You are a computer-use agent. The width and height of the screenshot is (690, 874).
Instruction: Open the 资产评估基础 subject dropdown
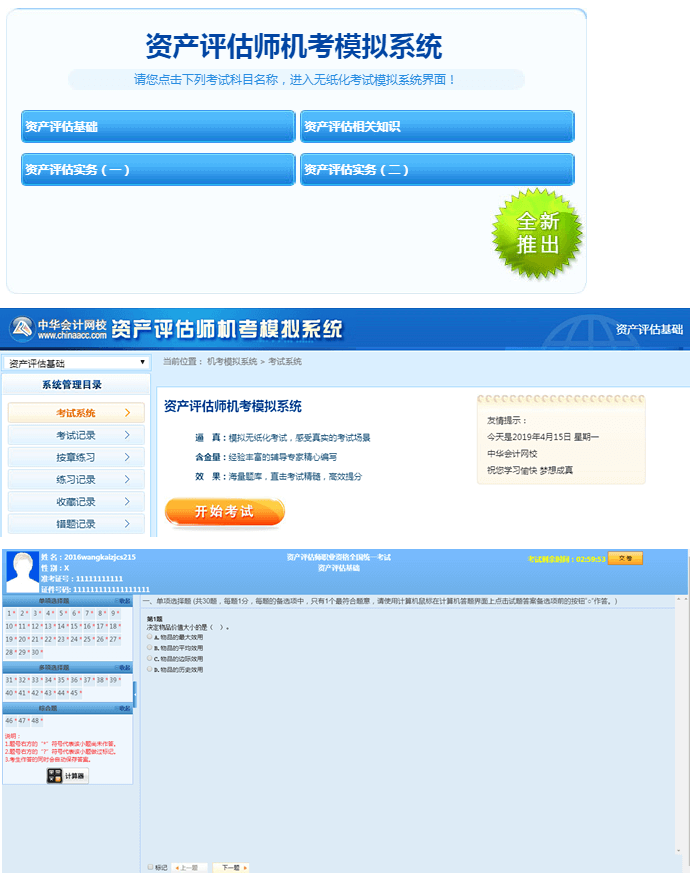click(76, 363)
